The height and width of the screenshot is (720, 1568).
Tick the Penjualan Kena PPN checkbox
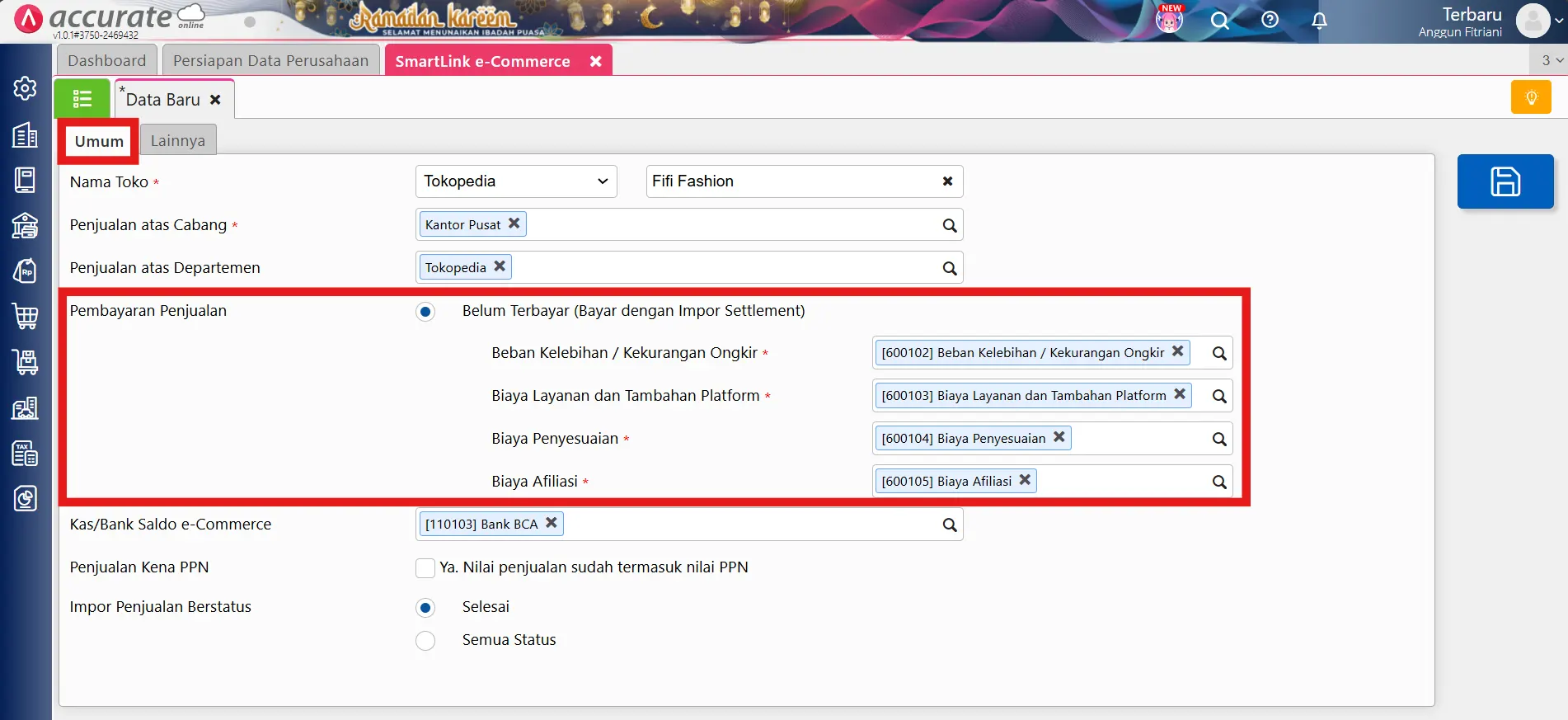pyautogui.click(x=425, y=568)
